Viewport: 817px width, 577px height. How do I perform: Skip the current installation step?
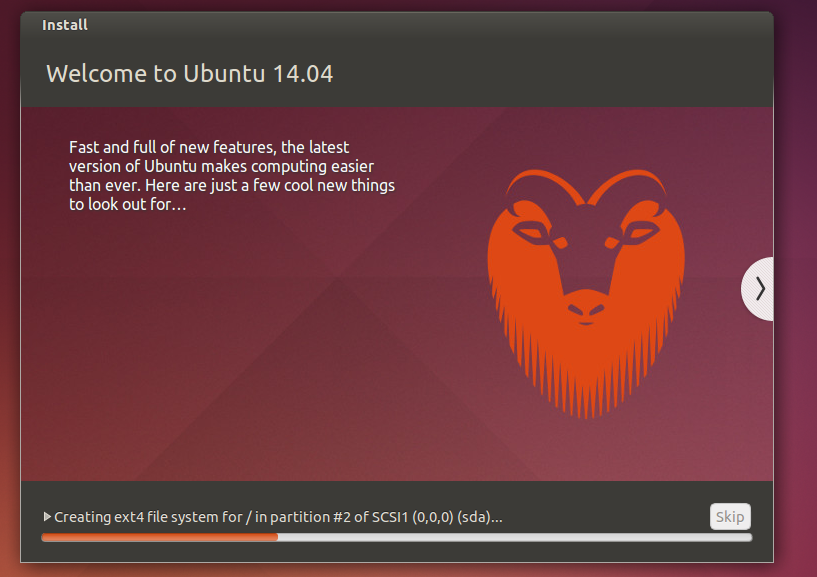point(730,517)
